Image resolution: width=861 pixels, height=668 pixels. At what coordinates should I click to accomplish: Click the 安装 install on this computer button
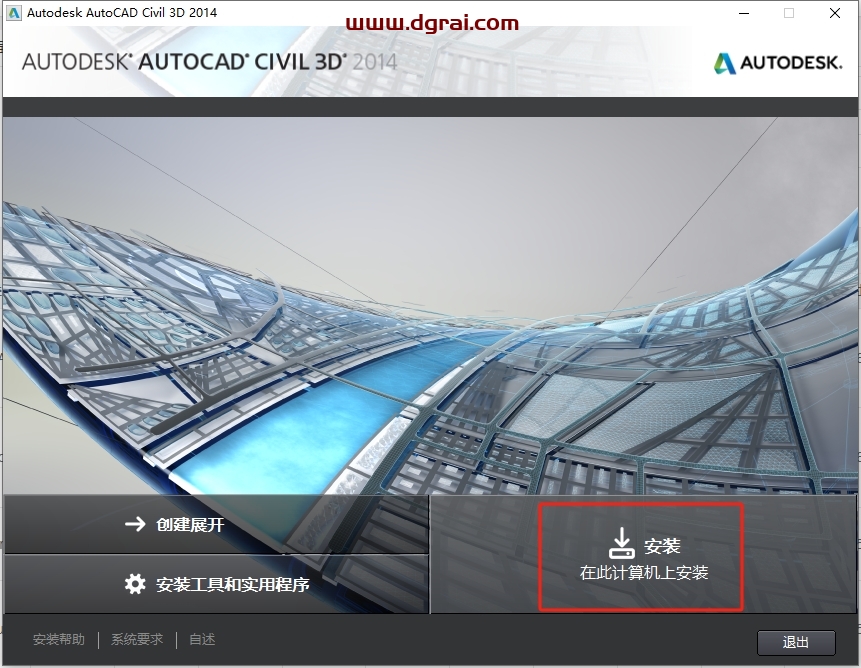pyautogui.click(x=644, y=555)
